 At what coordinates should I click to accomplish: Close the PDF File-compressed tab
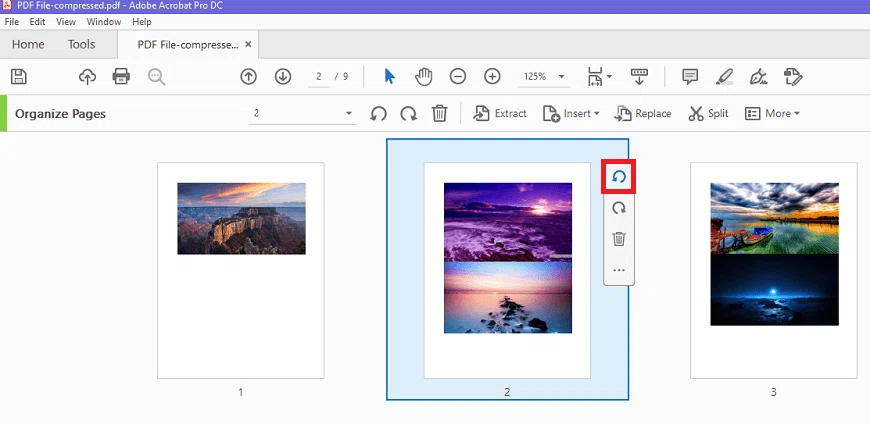(x=248, y=44)
